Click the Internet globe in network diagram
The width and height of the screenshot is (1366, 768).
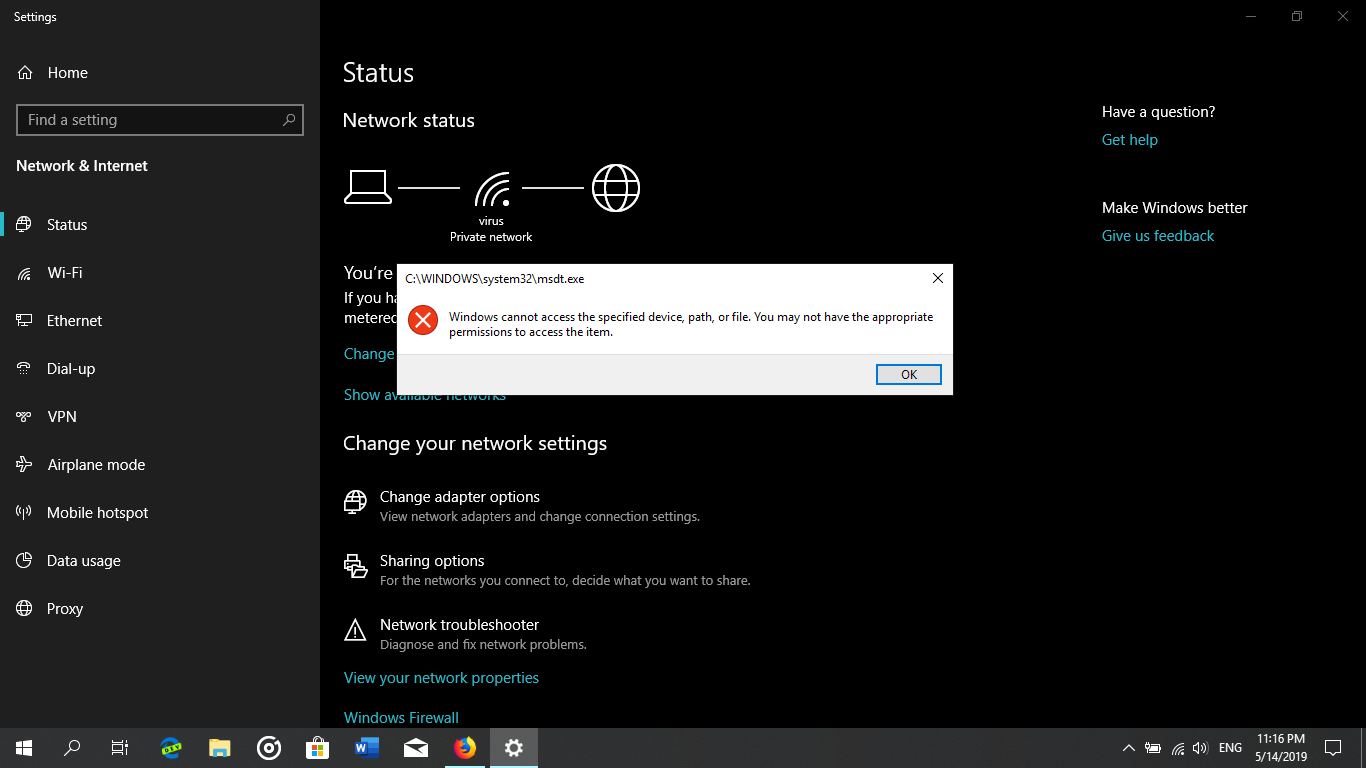616,187
